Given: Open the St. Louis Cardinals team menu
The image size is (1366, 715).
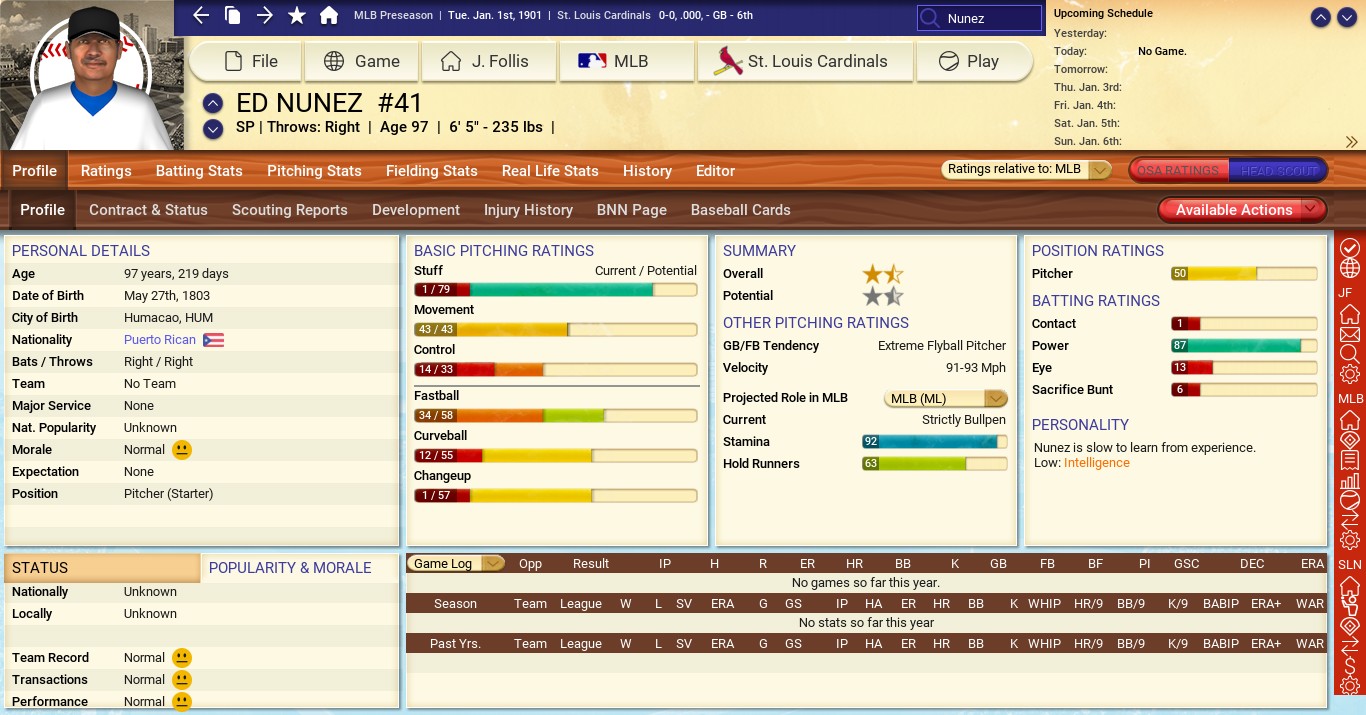Looking at the screenshot, I should point(805,61).
